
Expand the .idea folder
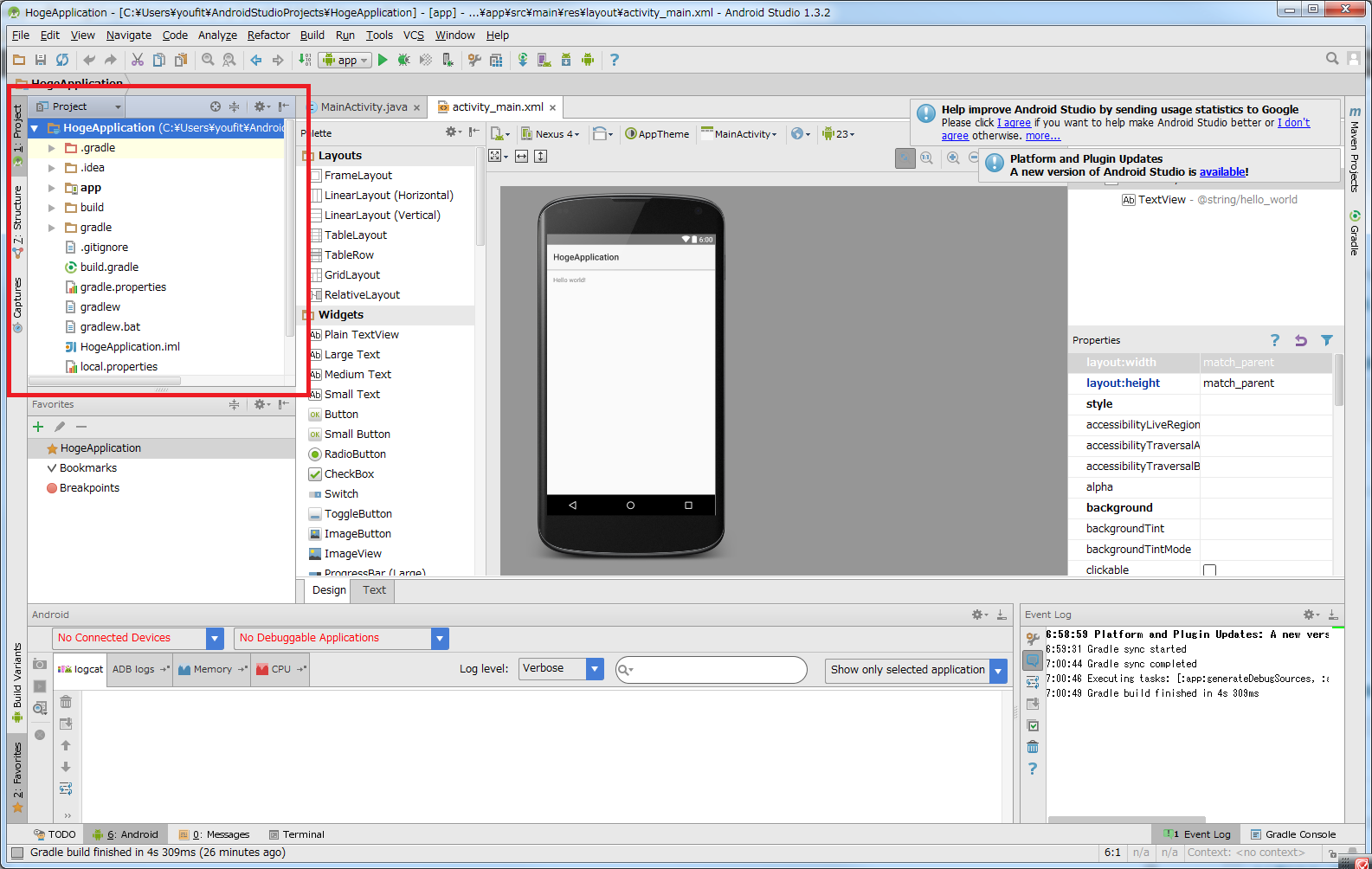(x=52, y=168)
